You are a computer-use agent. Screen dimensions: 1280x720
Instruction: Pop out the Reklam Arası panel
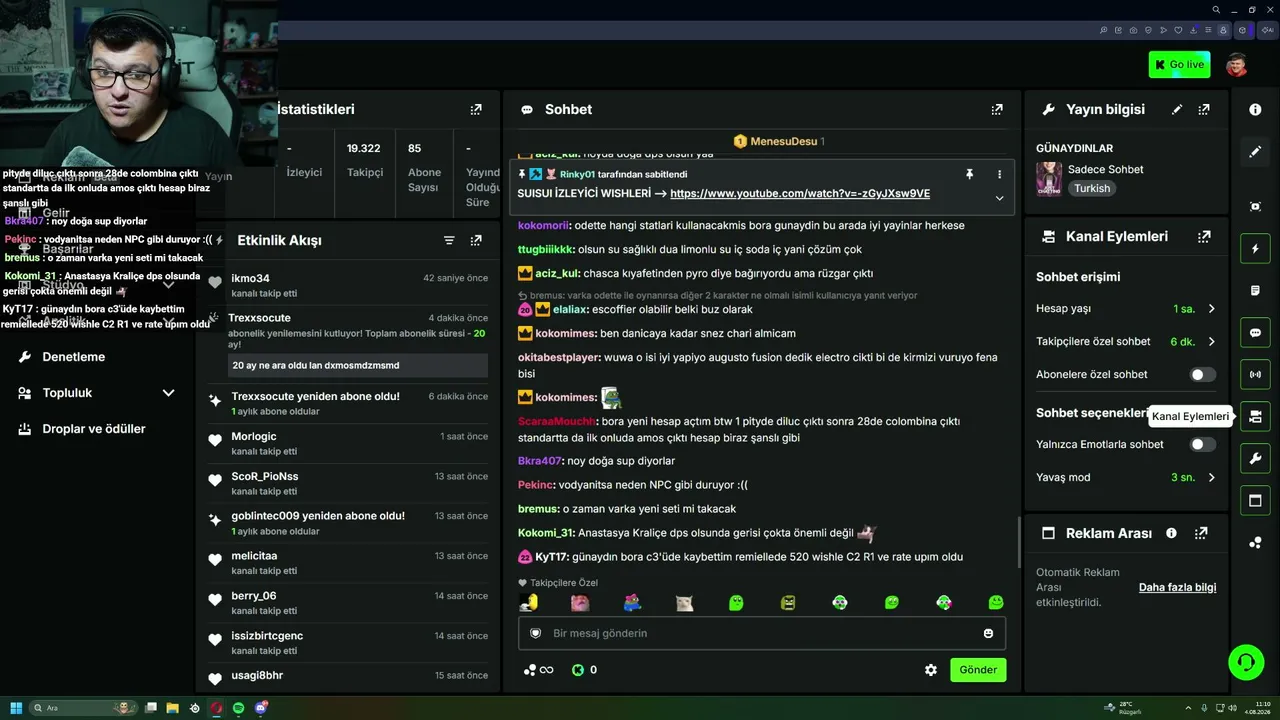coord(1201,533)
